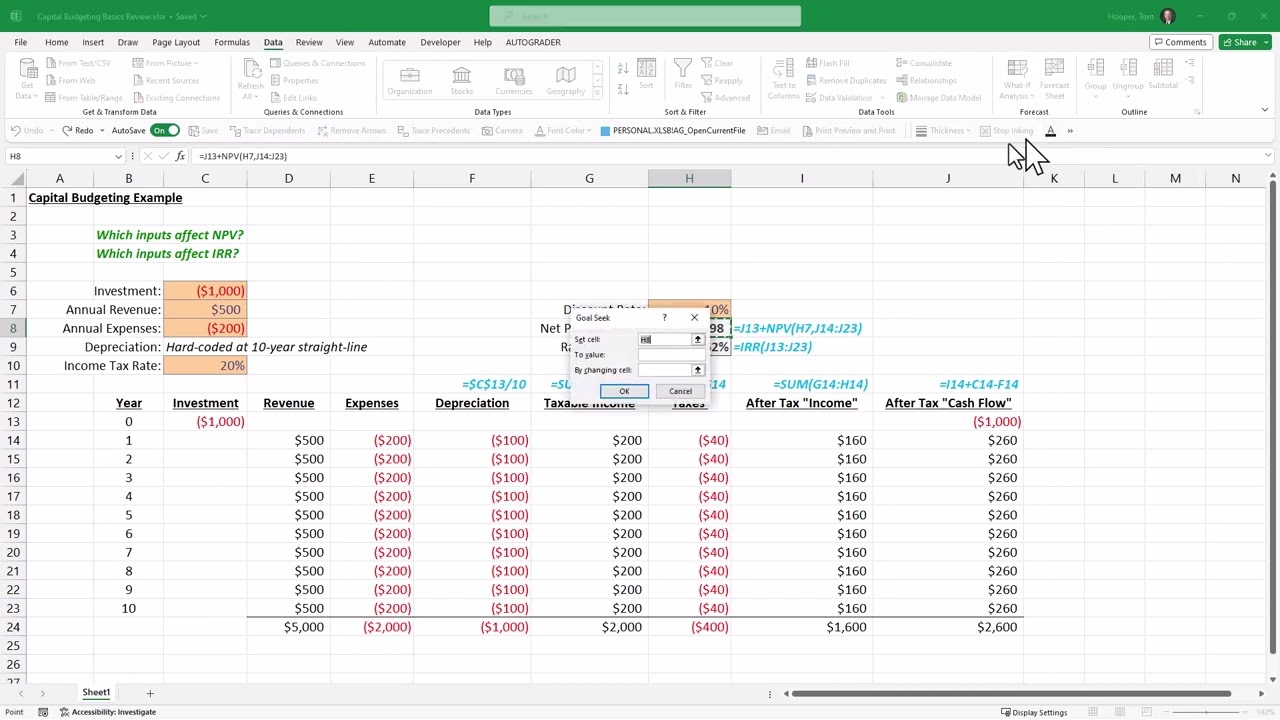Click Advanced filter
This screenshot has height=720, width=1280.
[x=725, y=97]
